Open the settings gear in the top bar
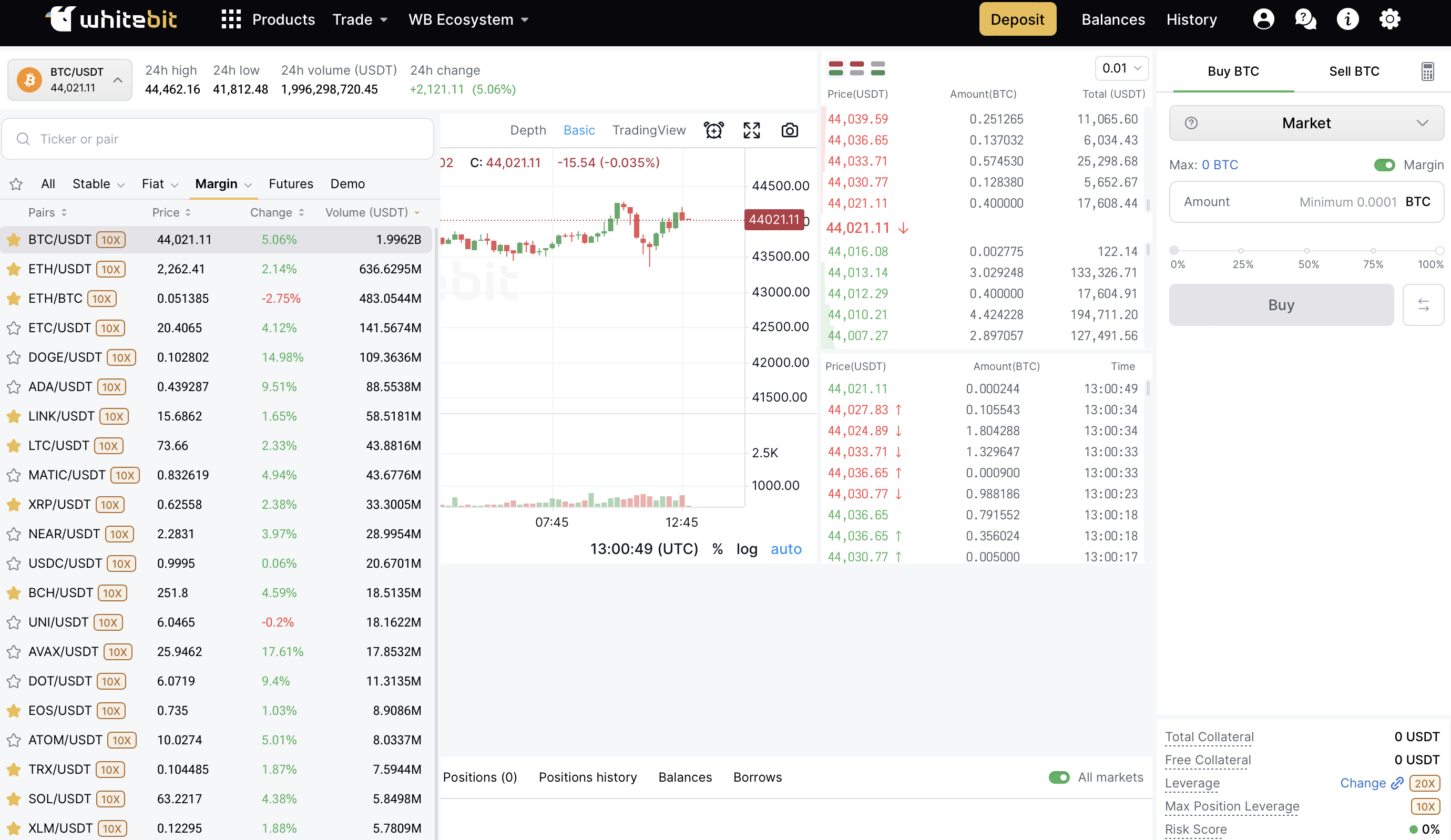The width and height of the screenshot is (1451, 840). click(x=1390, y=19)
